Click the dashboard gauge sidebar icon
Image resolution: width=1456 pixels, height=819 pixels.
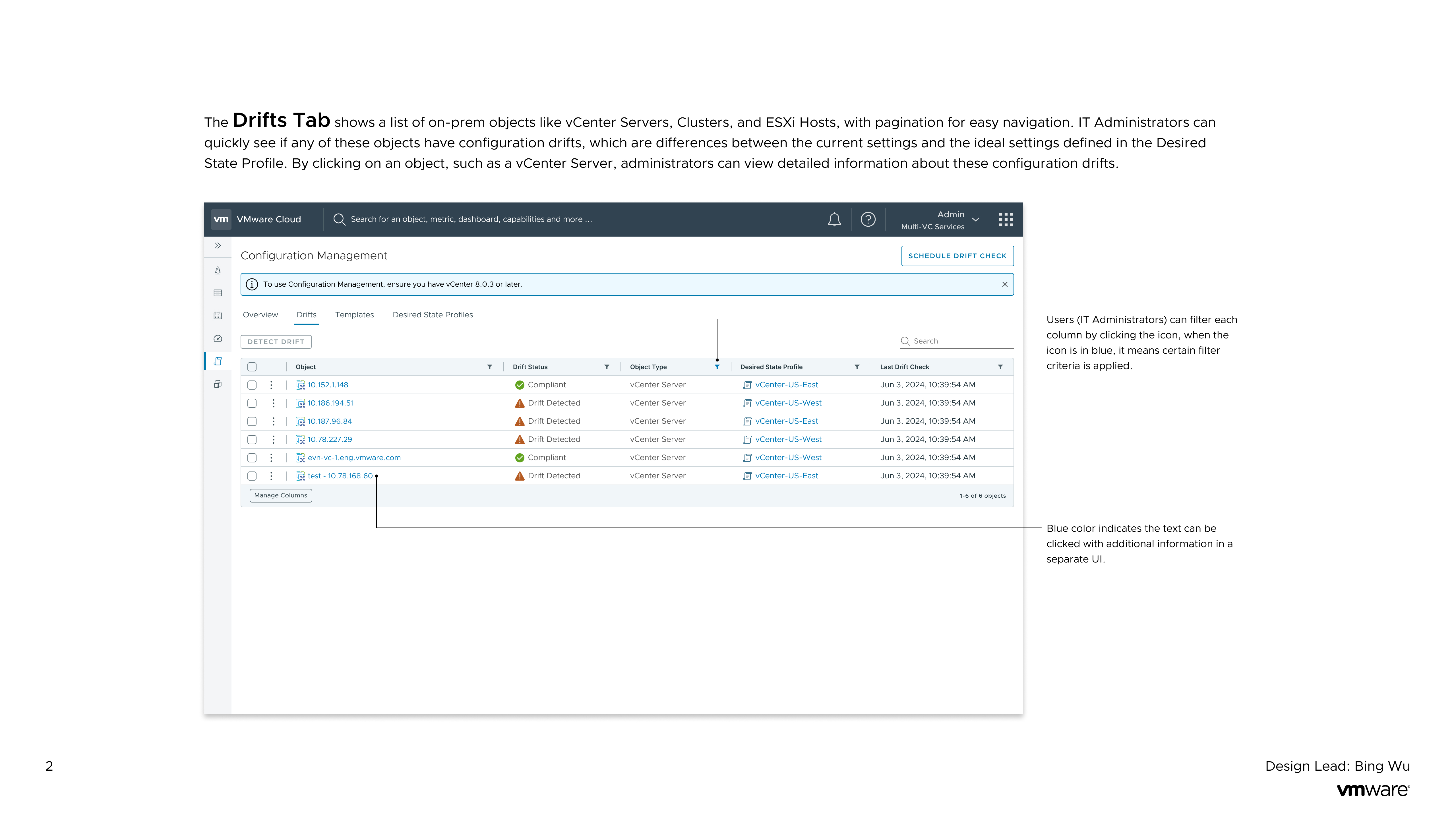(218, 339)
